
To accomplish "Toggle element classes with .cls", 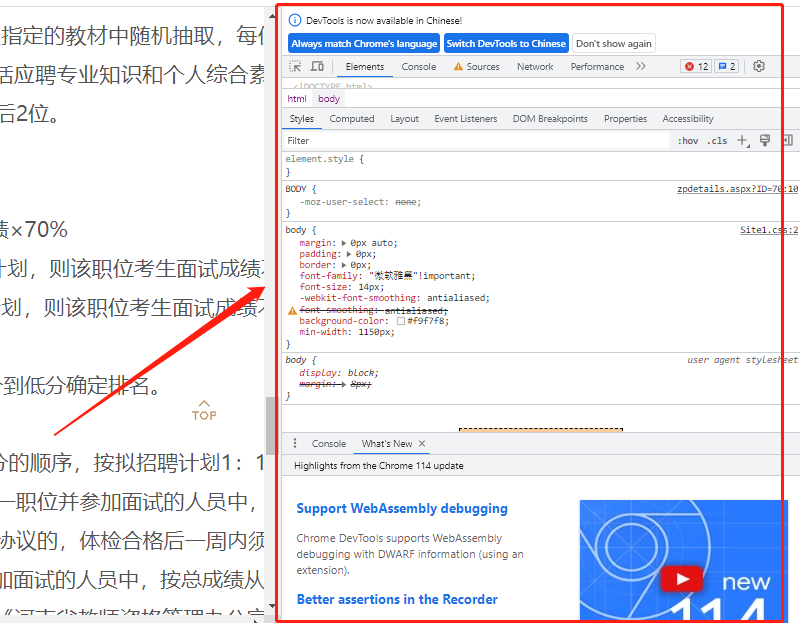I will 717,140.
